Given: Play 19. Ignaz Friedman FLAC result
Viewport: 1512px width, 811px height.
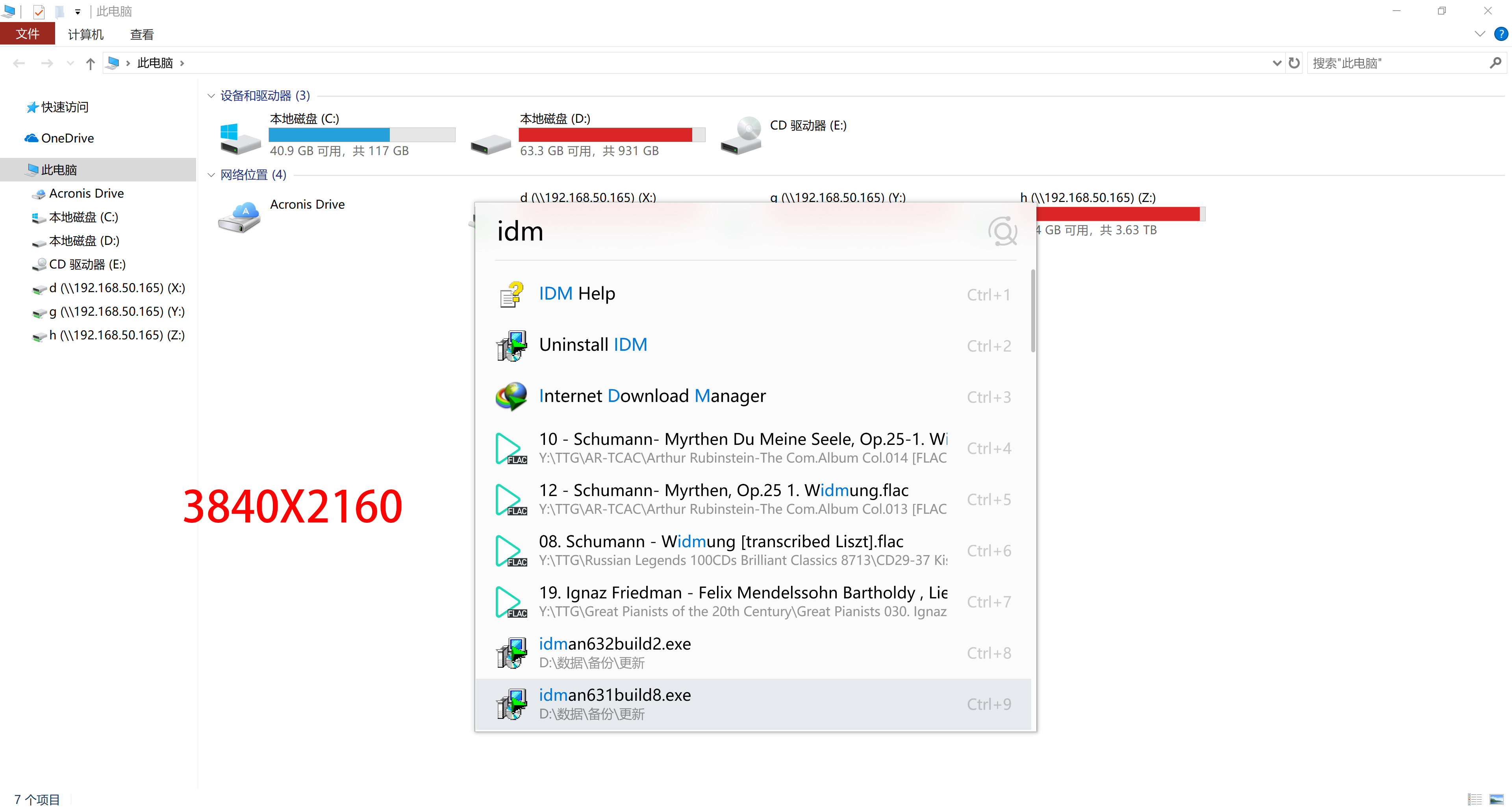Looking at the screenshot, I should [x=753, y=602].
